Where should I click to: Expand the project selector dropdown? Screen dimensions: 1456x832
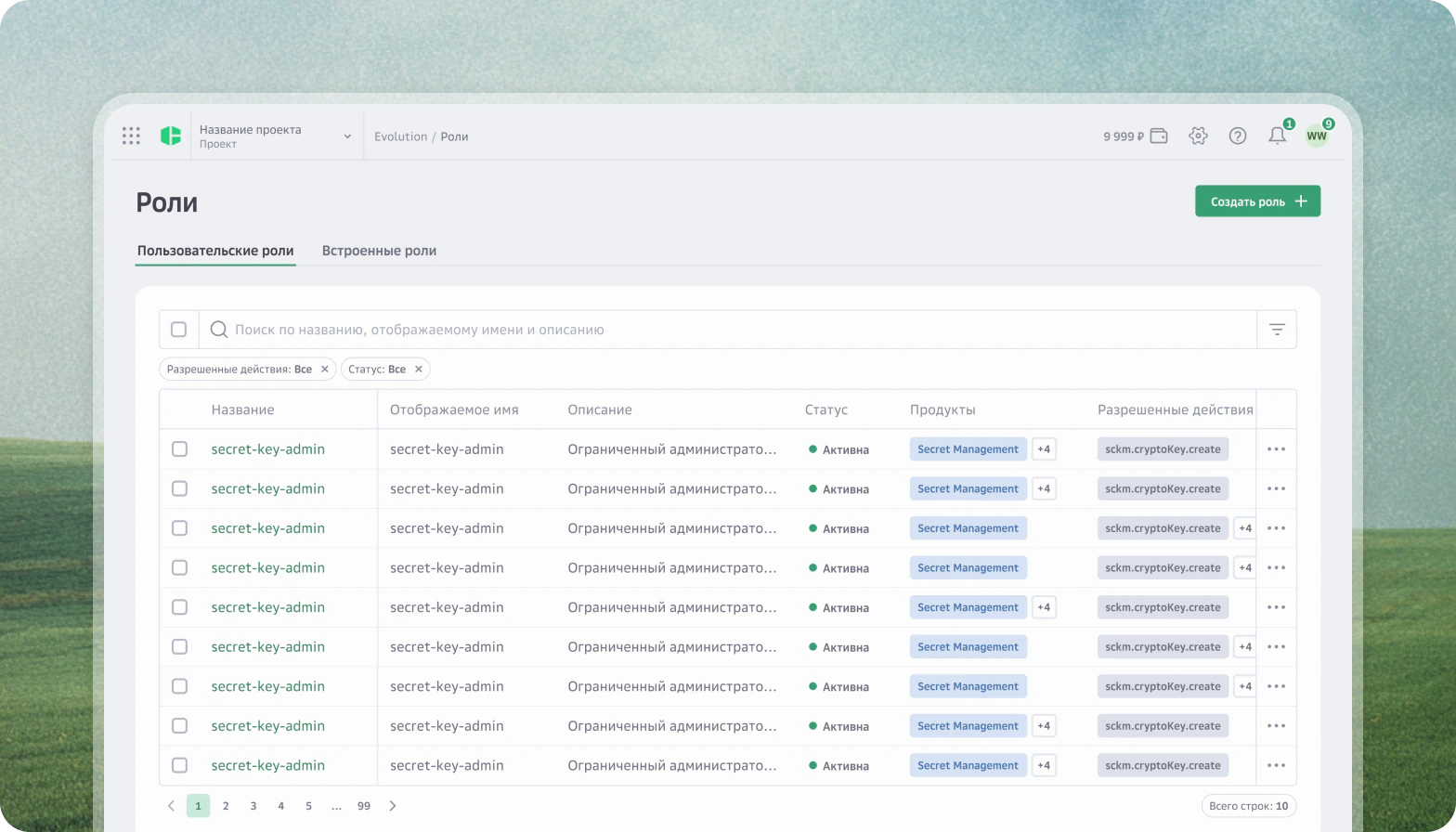coord(347,136)
